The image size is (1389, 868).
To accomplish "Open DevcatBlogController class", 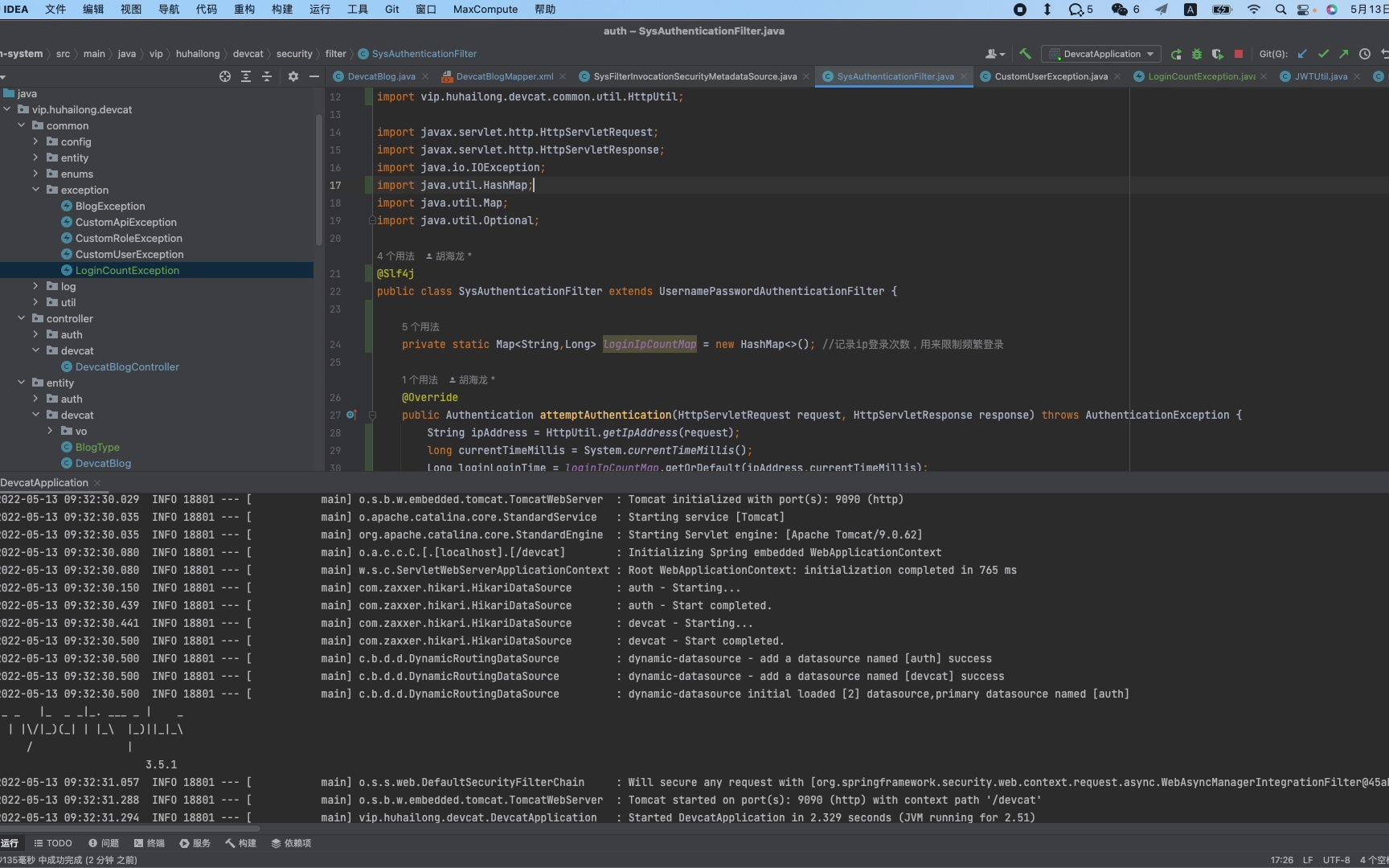I will (127, 366).
